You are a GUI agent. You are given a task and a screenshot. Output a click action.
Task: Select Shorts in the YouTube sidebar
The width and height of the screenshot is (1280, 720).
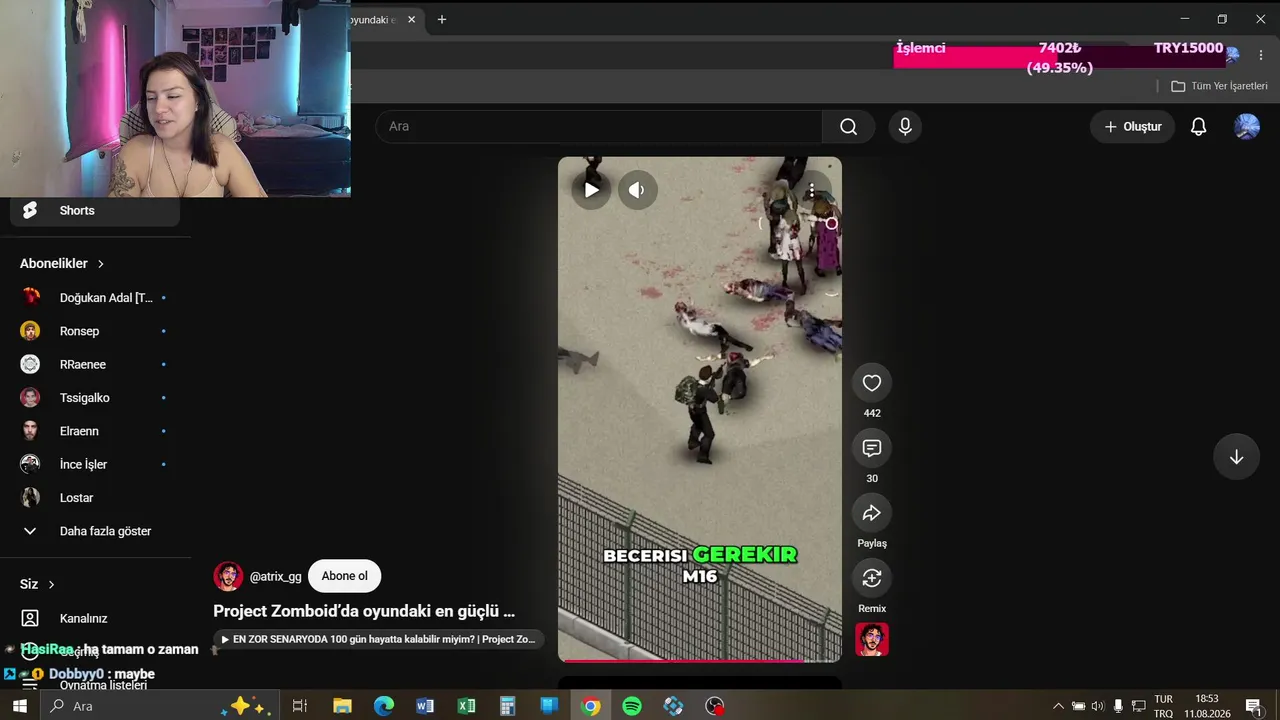point(95,210)
